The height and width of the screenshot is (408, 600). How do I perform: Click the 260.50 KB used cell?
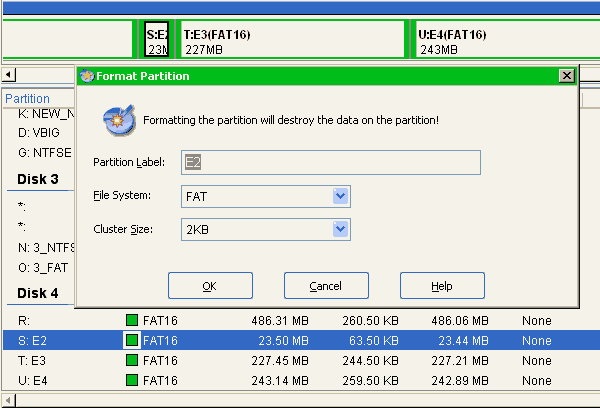pos(370,321)
